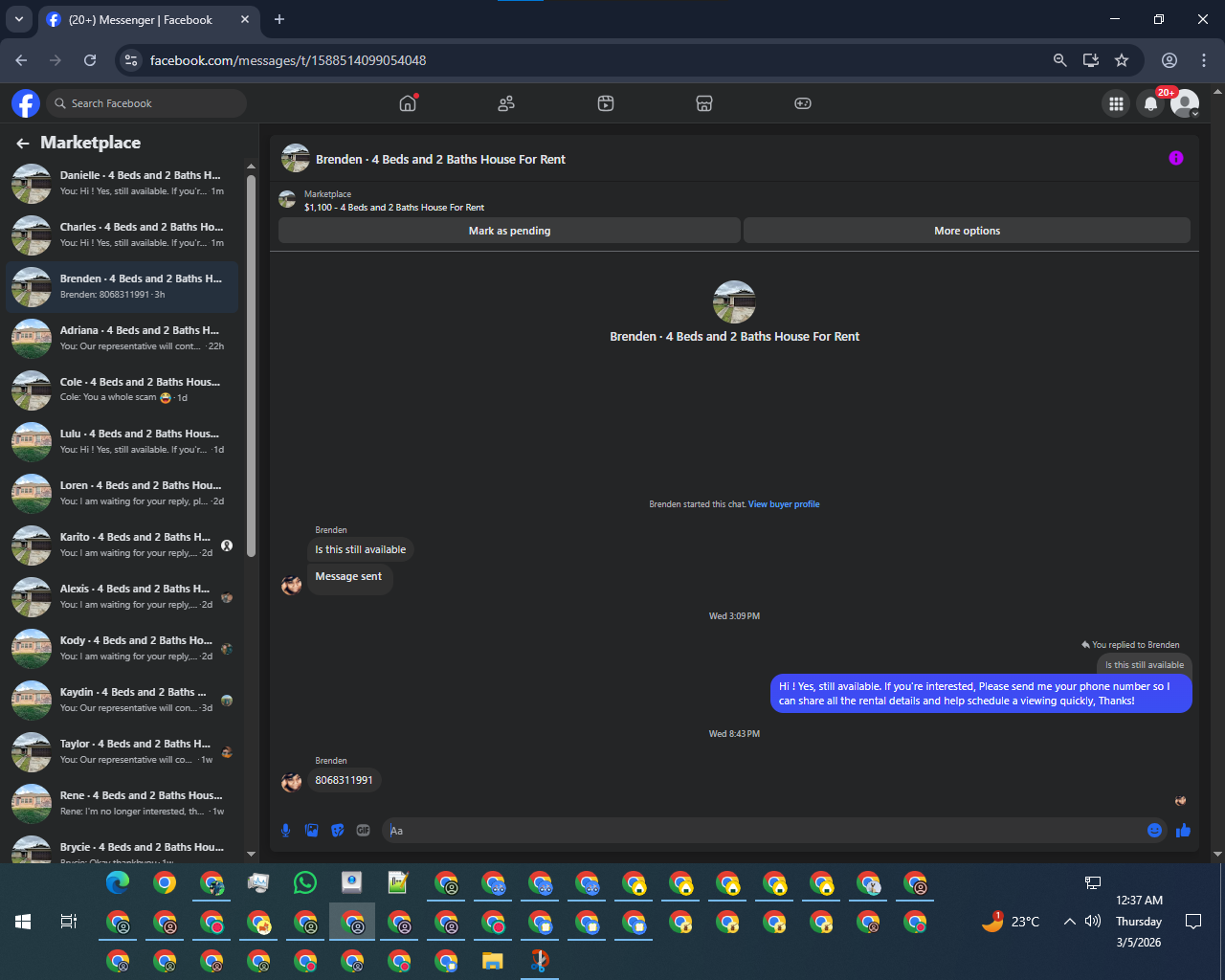This screenshot has width=1225, height=980.
Task: Open the Windows Start menu
Action: click(x=23, y=922)
